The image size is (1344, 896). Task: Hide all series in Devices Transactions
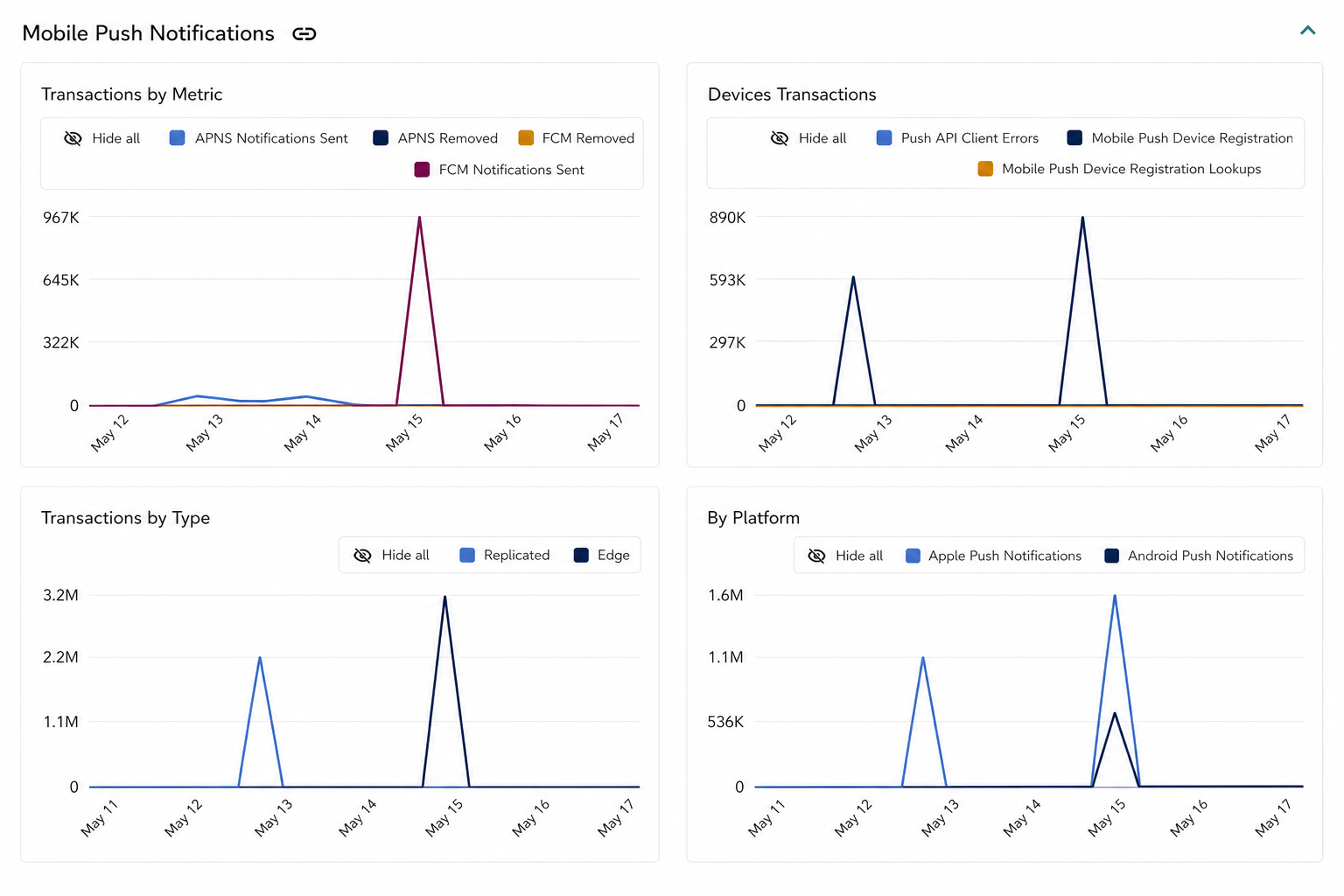(x=808, y=138)
